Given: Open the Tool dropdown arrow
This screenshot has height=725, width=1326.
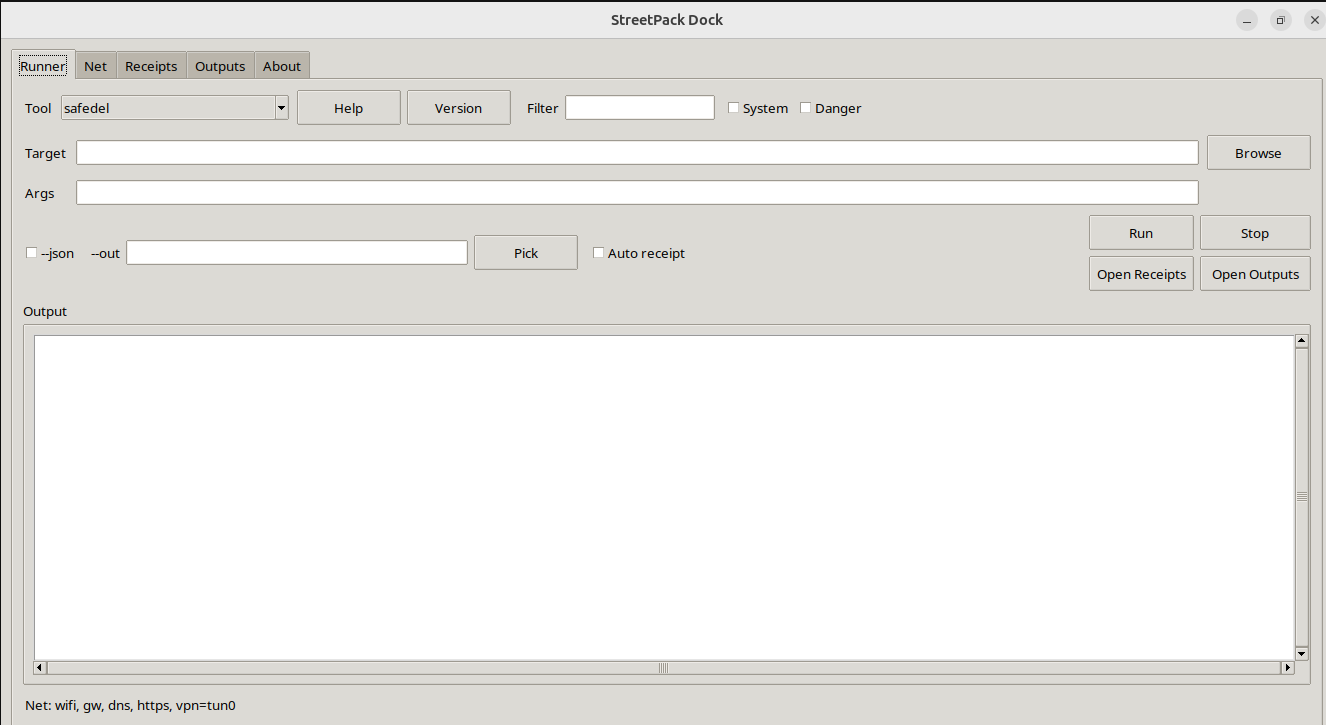Looking at the screenshot, I should (x=281, y=108).
